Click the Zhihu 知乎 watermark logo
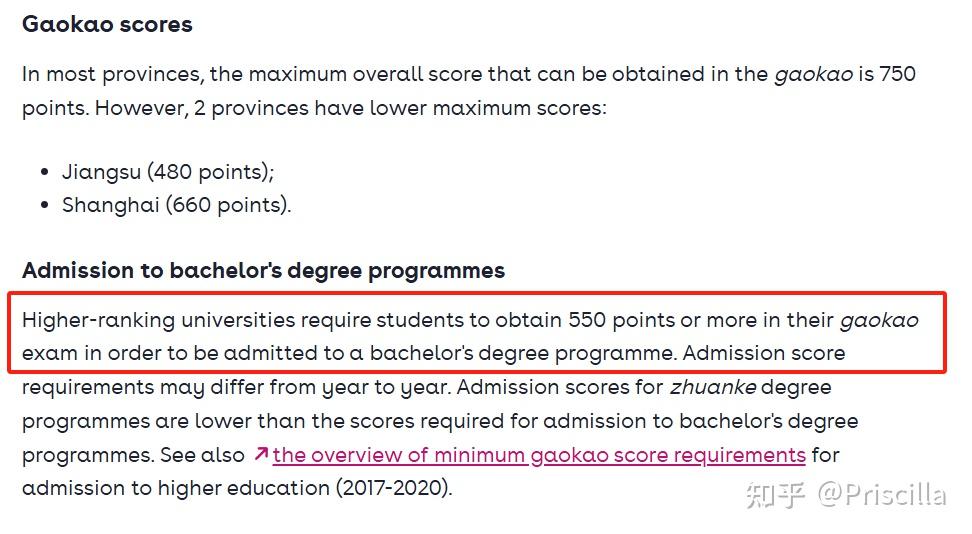This screenshot has height=534, width=972. pos(776,494)
